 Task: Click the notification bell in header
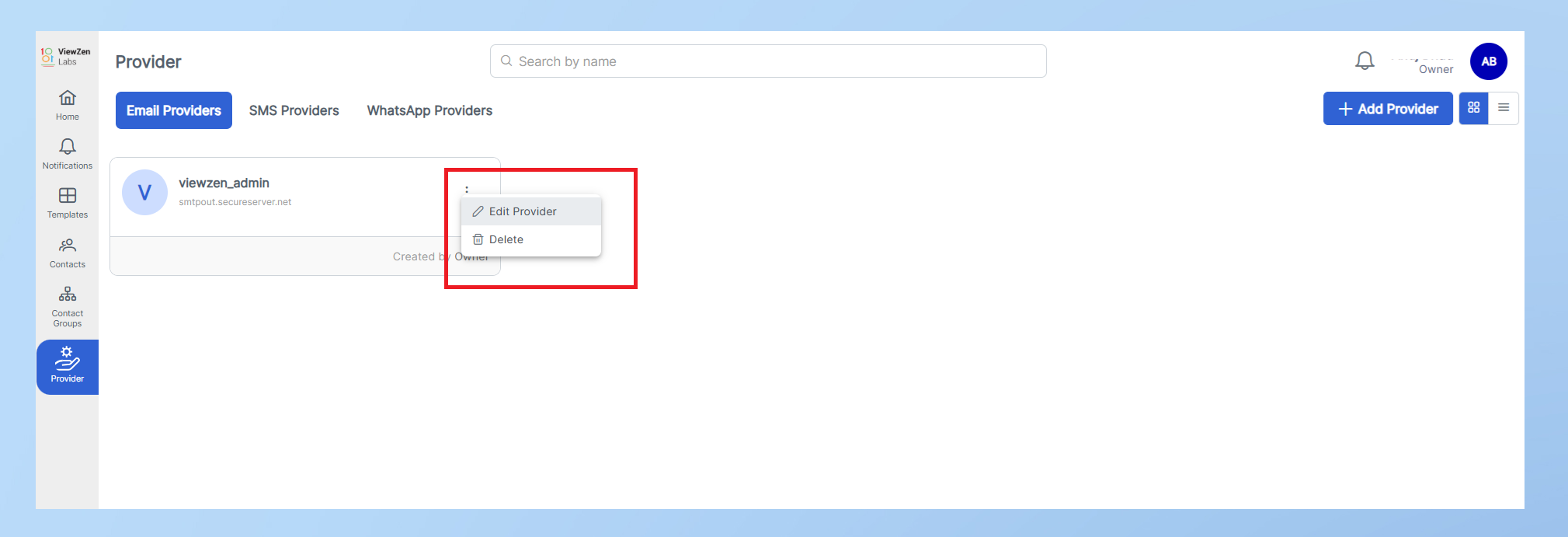(x=1365, y=61)
